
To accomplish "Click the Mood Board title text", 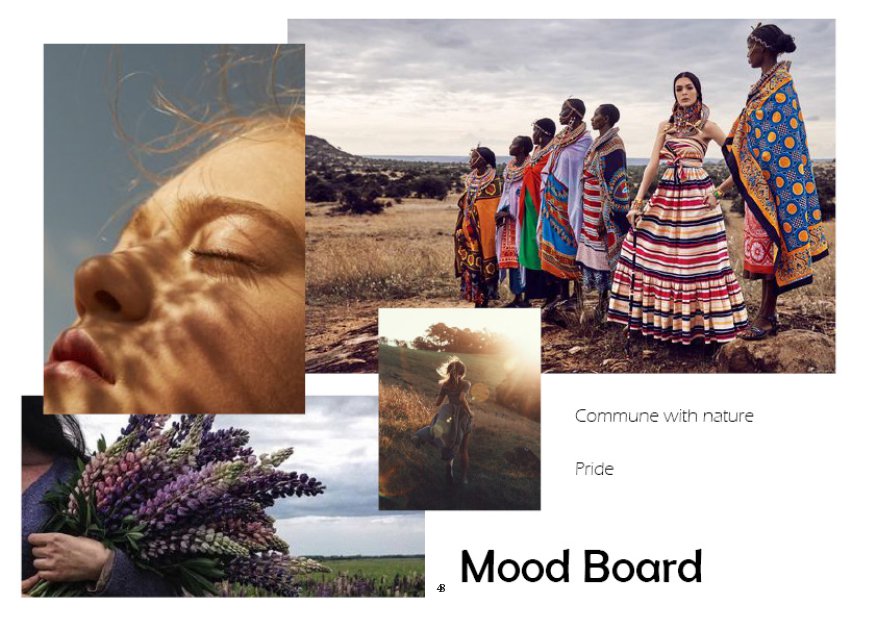I will click(581, 567).
